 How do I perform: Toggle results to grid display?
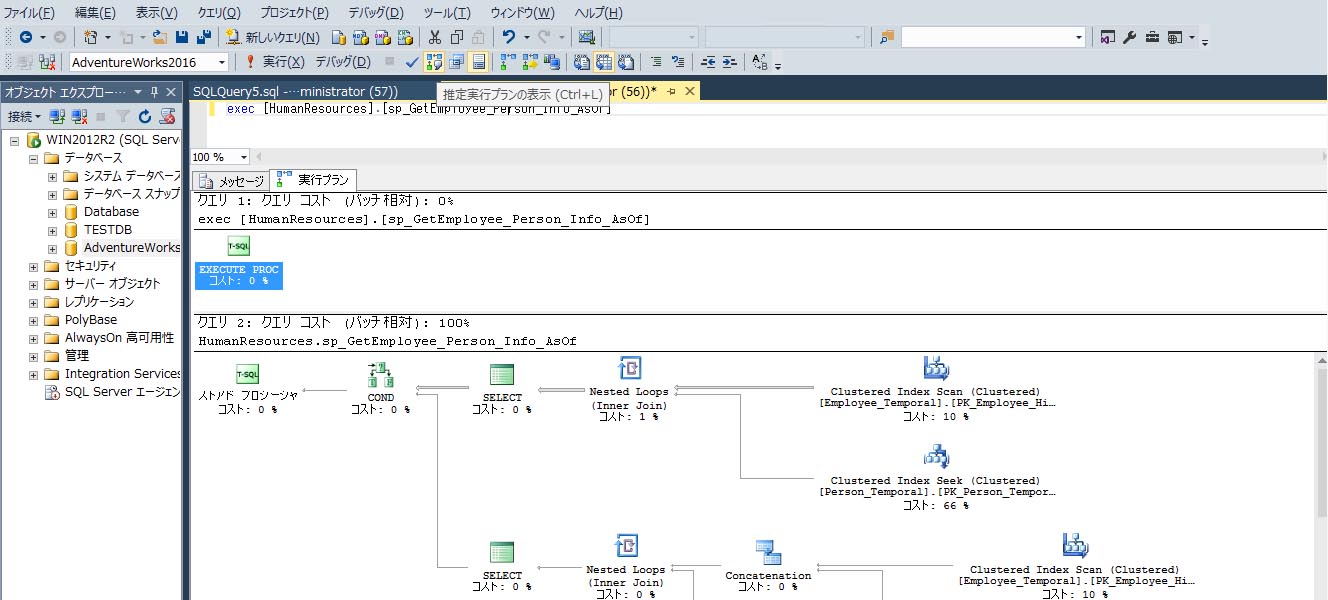pyautogui.click(x=602, y=61)
